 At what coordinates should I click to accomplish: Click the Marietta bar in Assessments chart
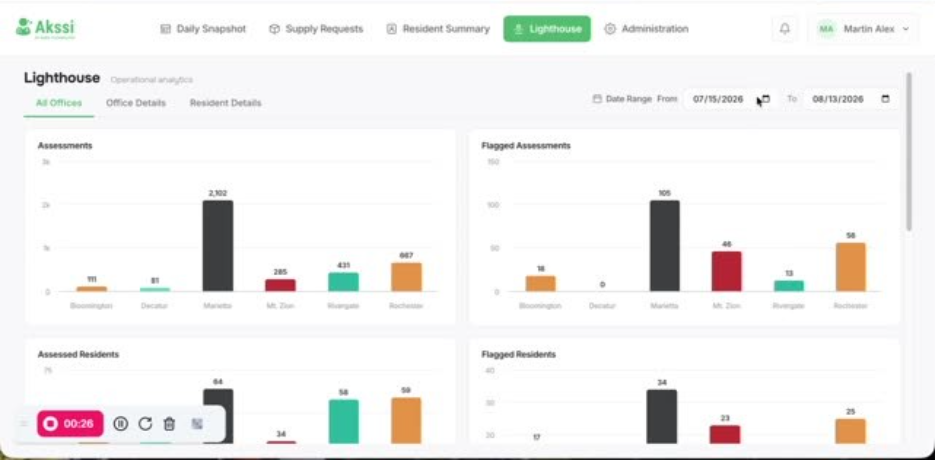point(218,246)
